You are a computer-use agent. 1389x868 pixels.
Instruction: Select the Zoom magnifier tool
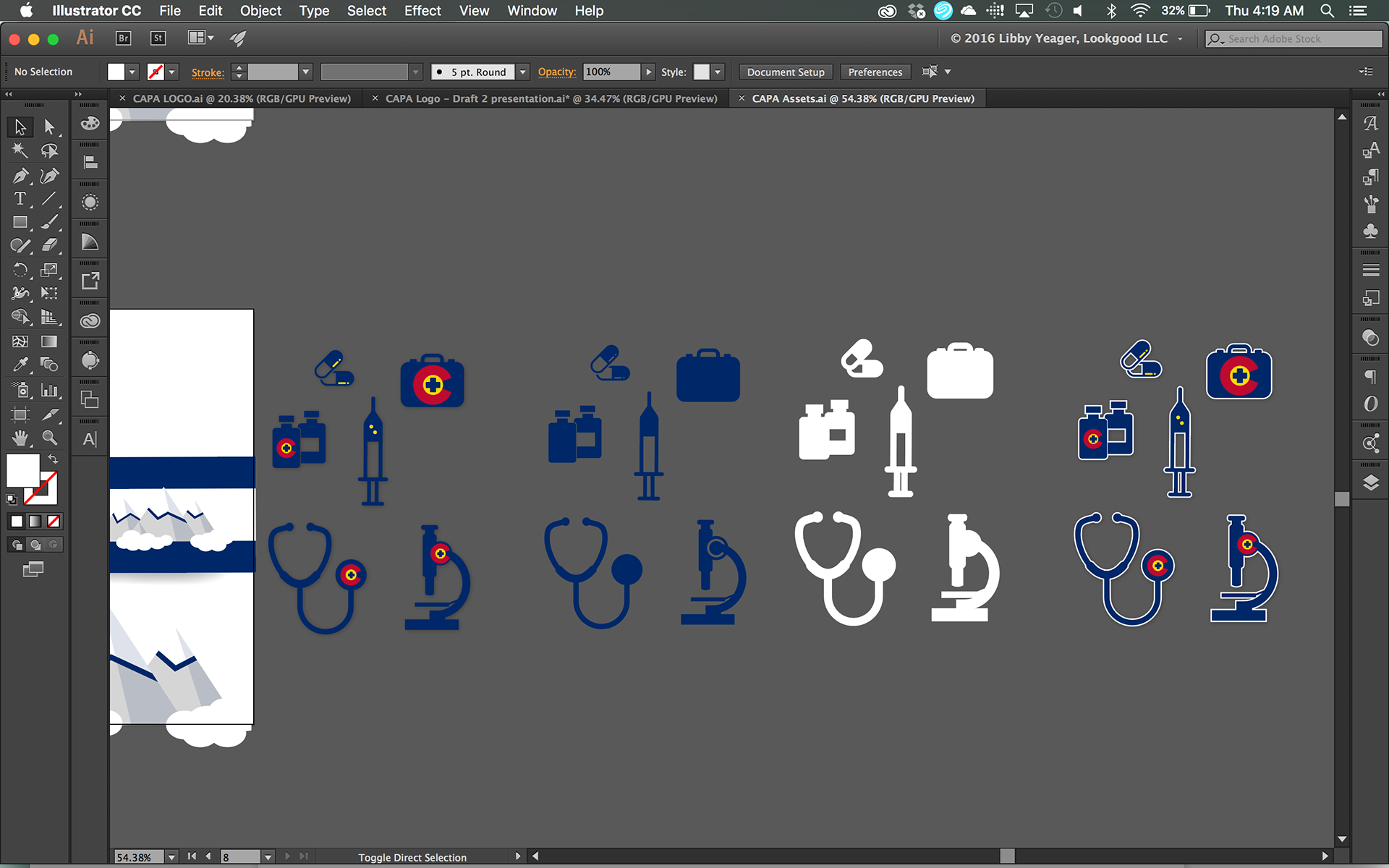coord(48,438)
